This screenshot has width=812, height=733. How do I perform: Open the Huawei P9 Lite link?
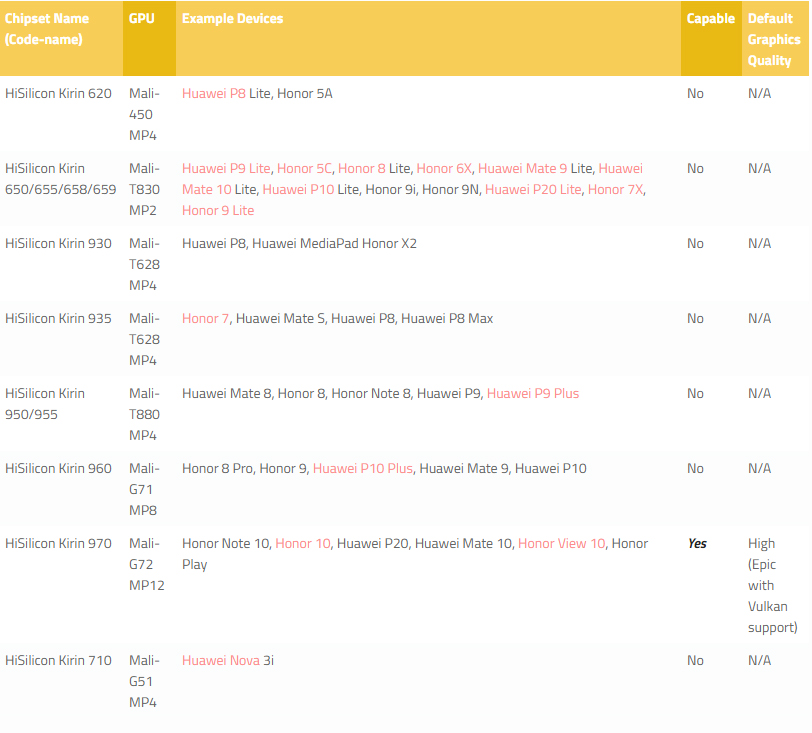[226, 169]
